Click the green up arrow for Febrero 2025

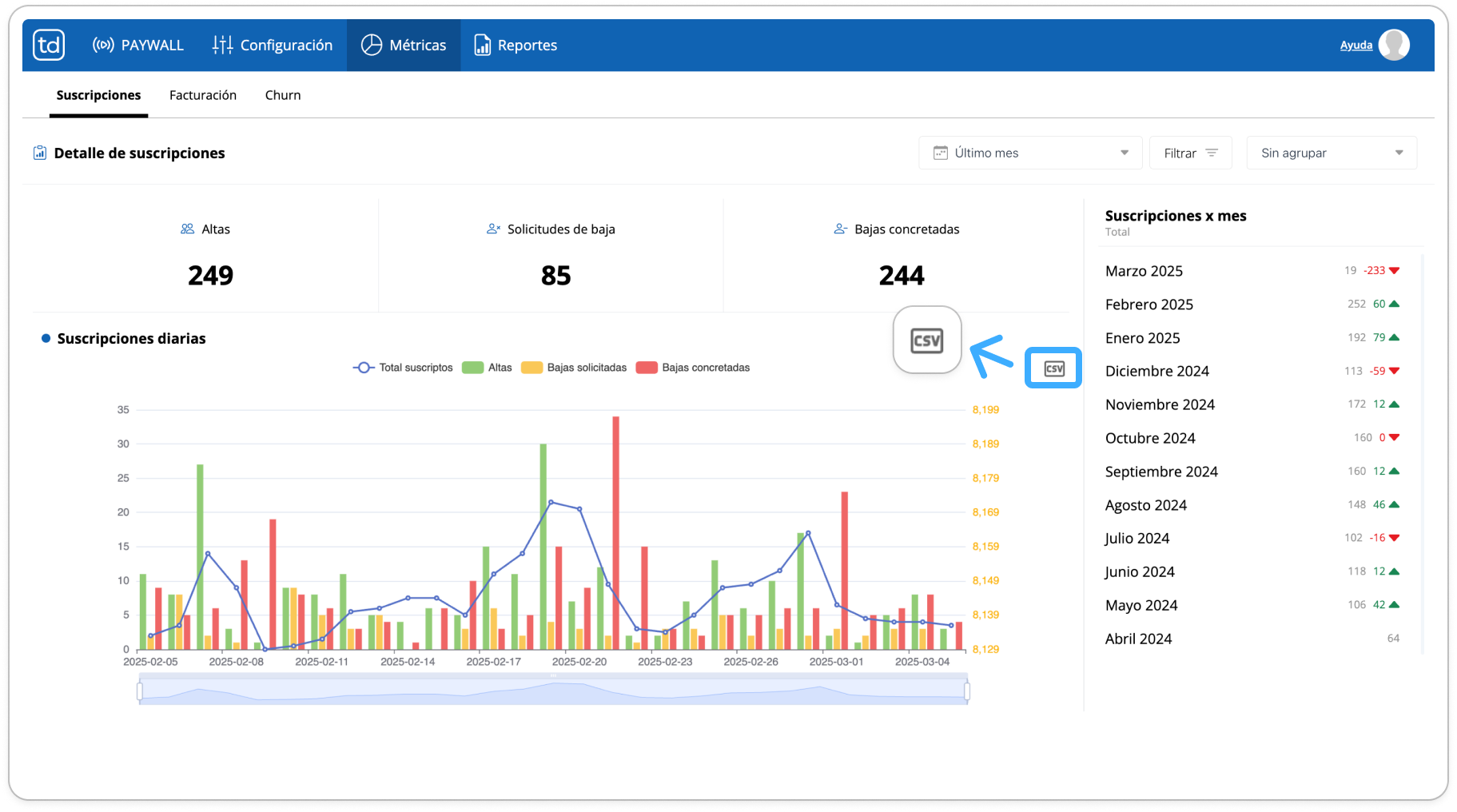pos(1395,304)
